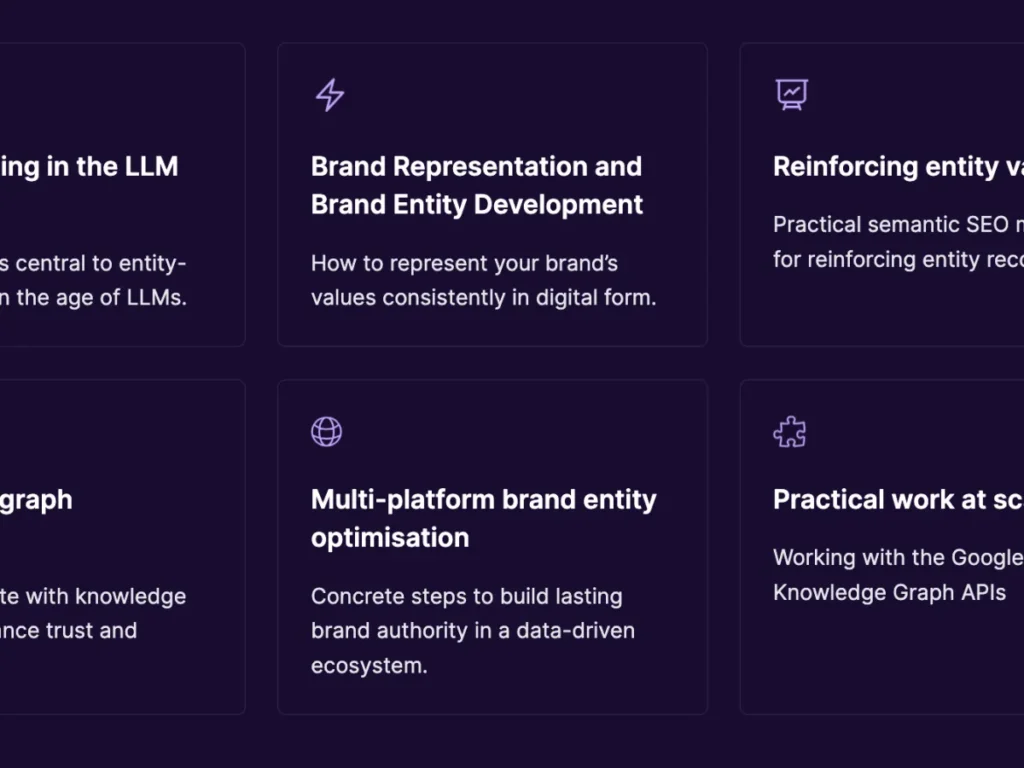
Task: Click the presentation chart icon
Action: [x=791, y=95]
